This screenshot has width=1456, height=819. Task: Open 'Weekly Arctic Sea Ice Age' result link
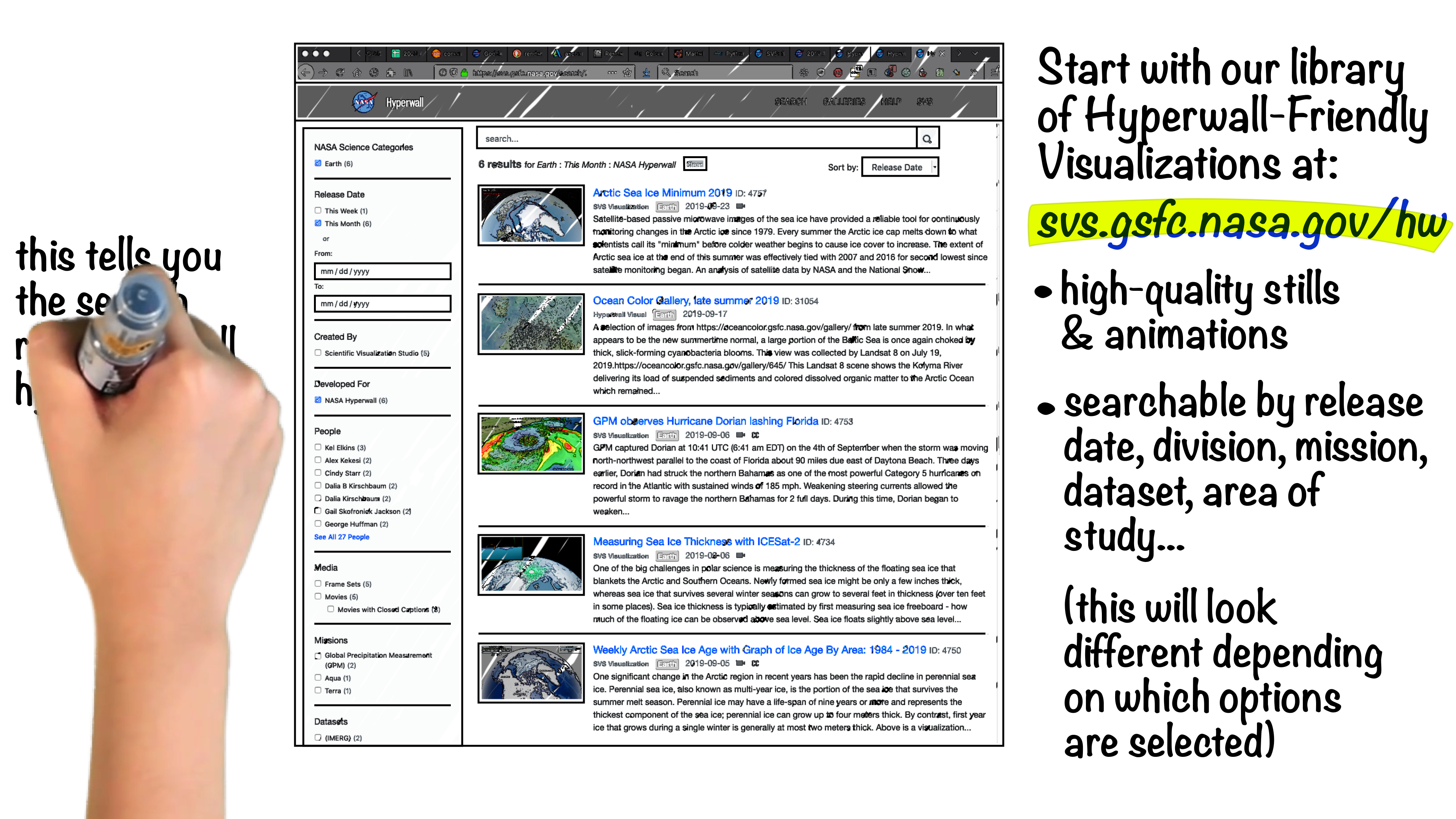pos(759,650)
